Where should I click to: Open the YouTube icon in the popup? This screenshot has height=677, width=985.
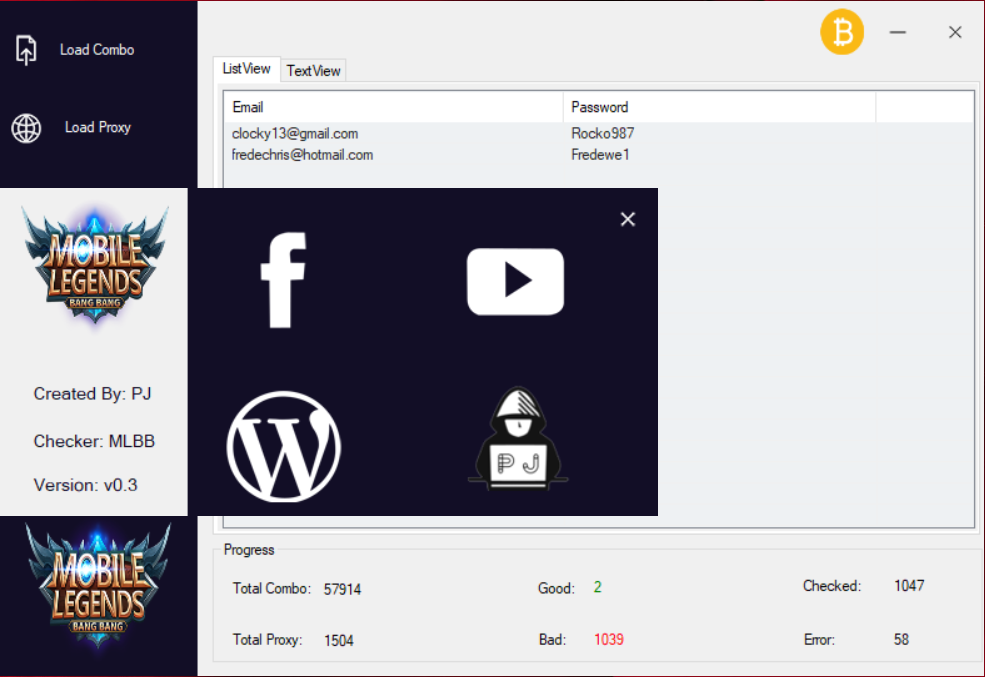coord(515,281)
